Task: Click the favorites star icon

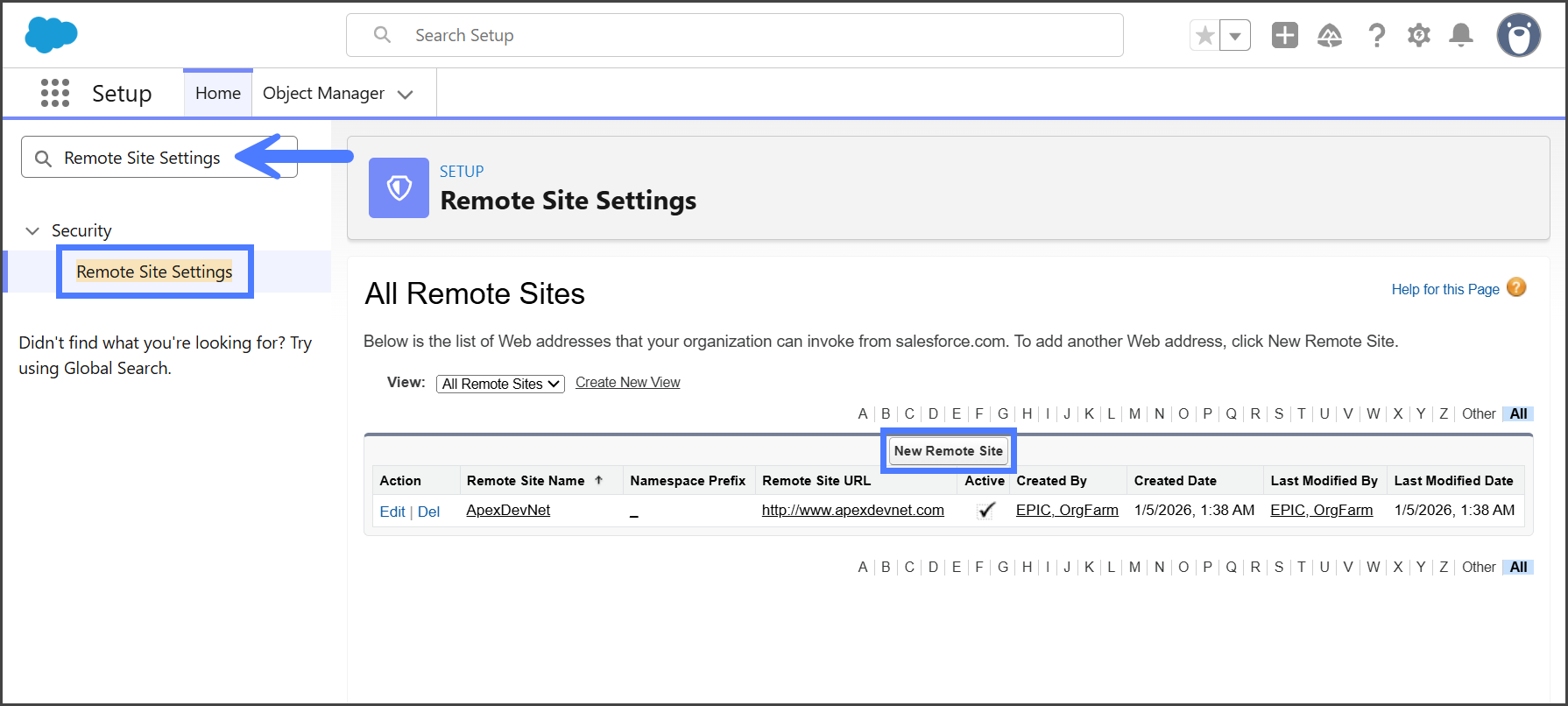Action: tap(1205, 36)
